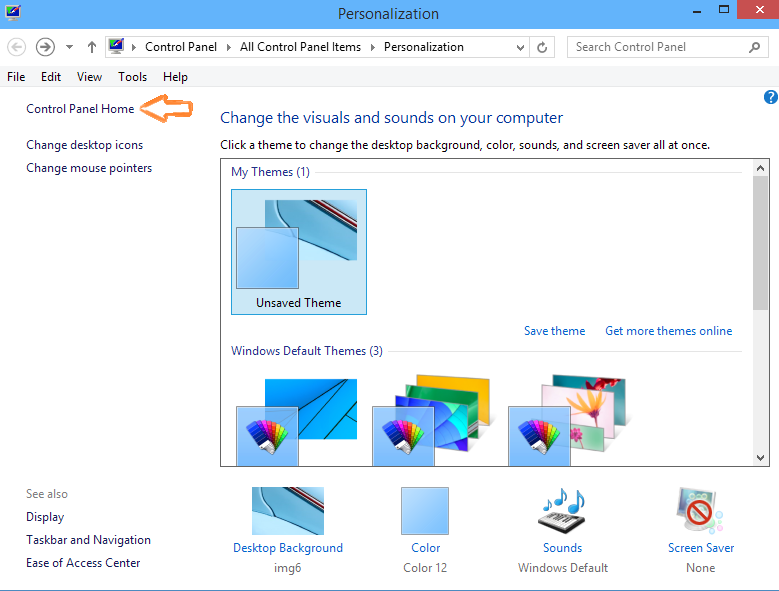Open Change desktop icons
This screenshot has width=779, height=591.
(84, 145)
